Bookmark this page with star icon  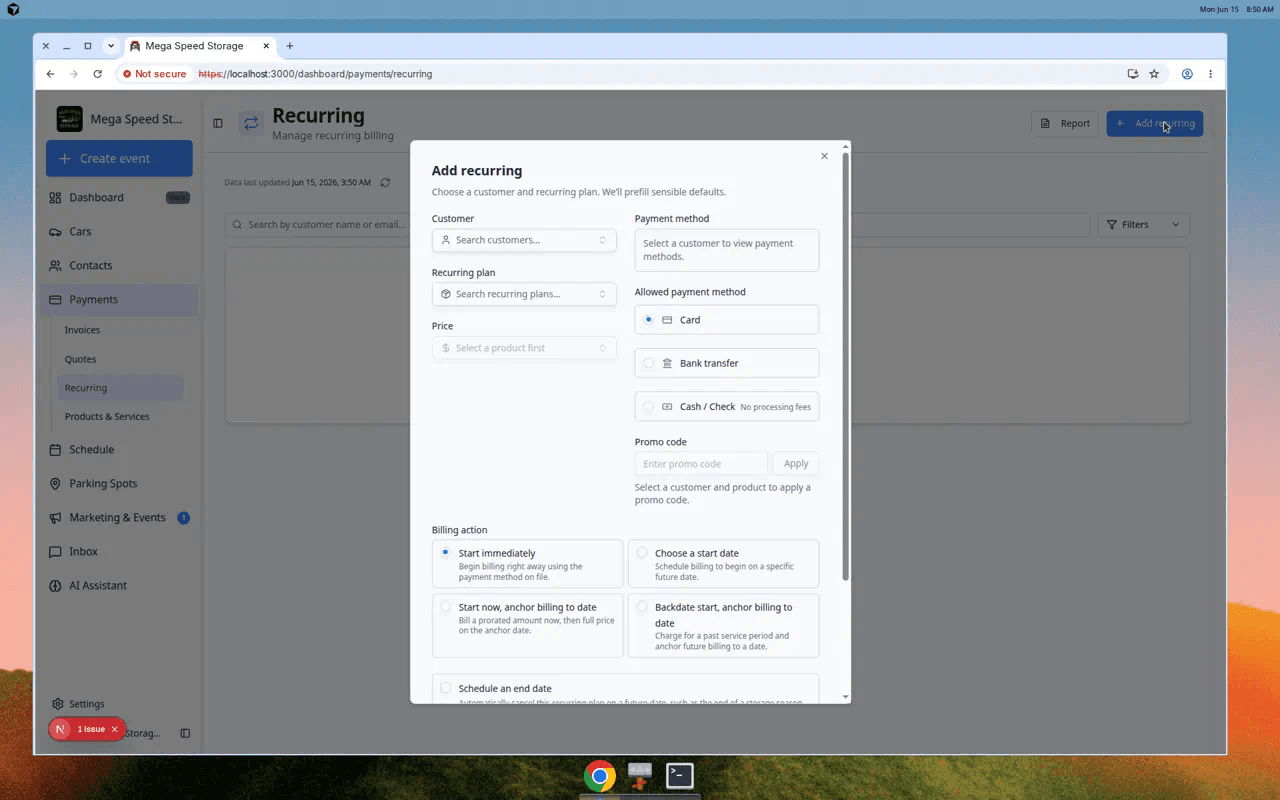1154,74
